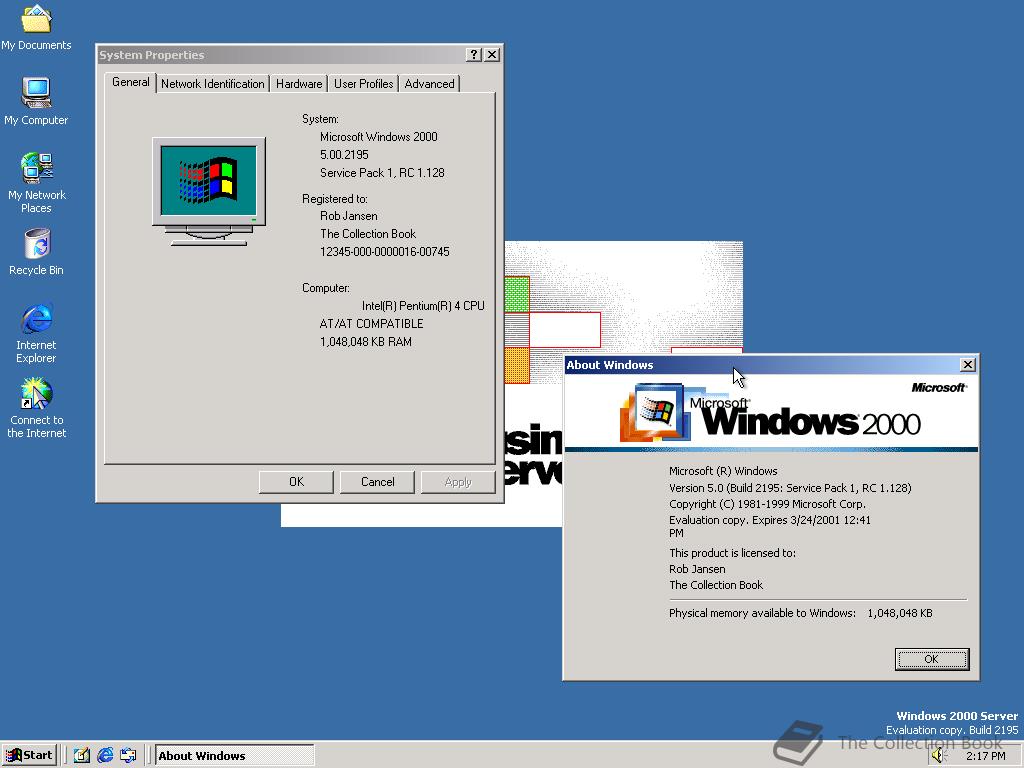Click Cancel in System Properties
This screenshot has width=1024, height=768.
377,482
